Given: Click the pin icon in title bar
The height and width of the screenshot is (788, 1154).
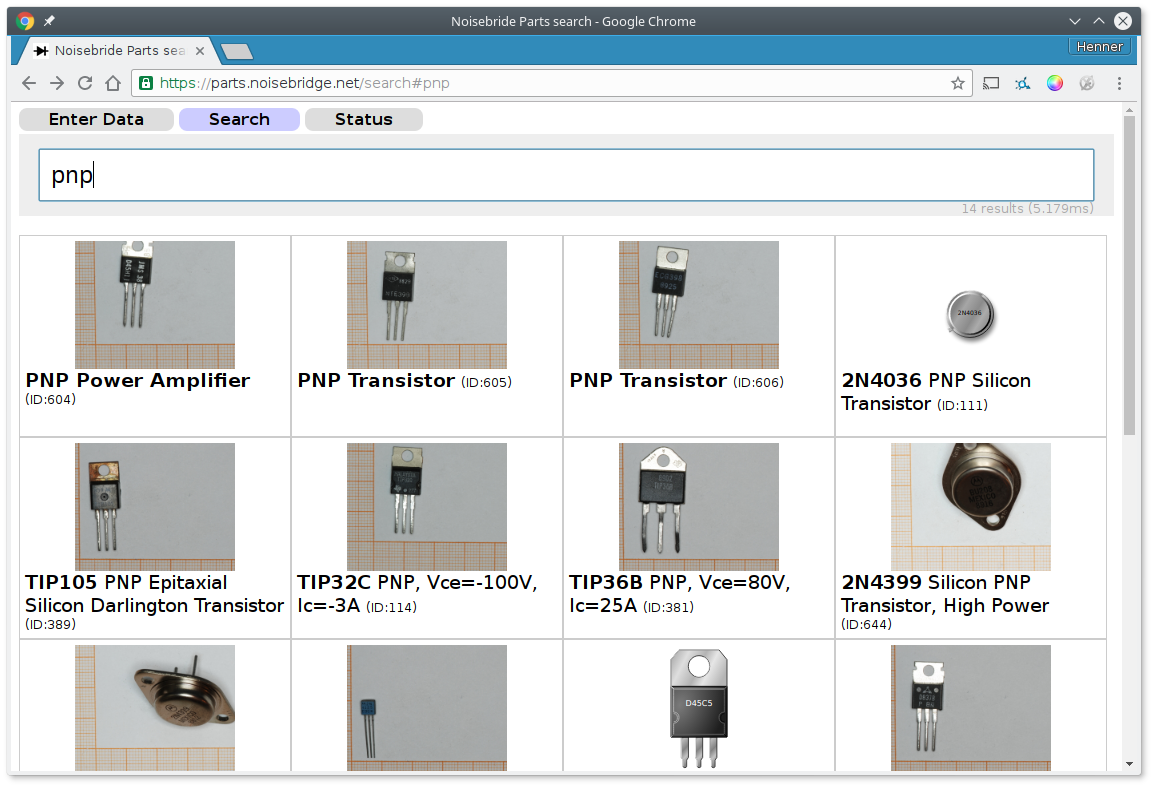Looking at the screenshot, I should pyautogui.click(x=49, y=21).
